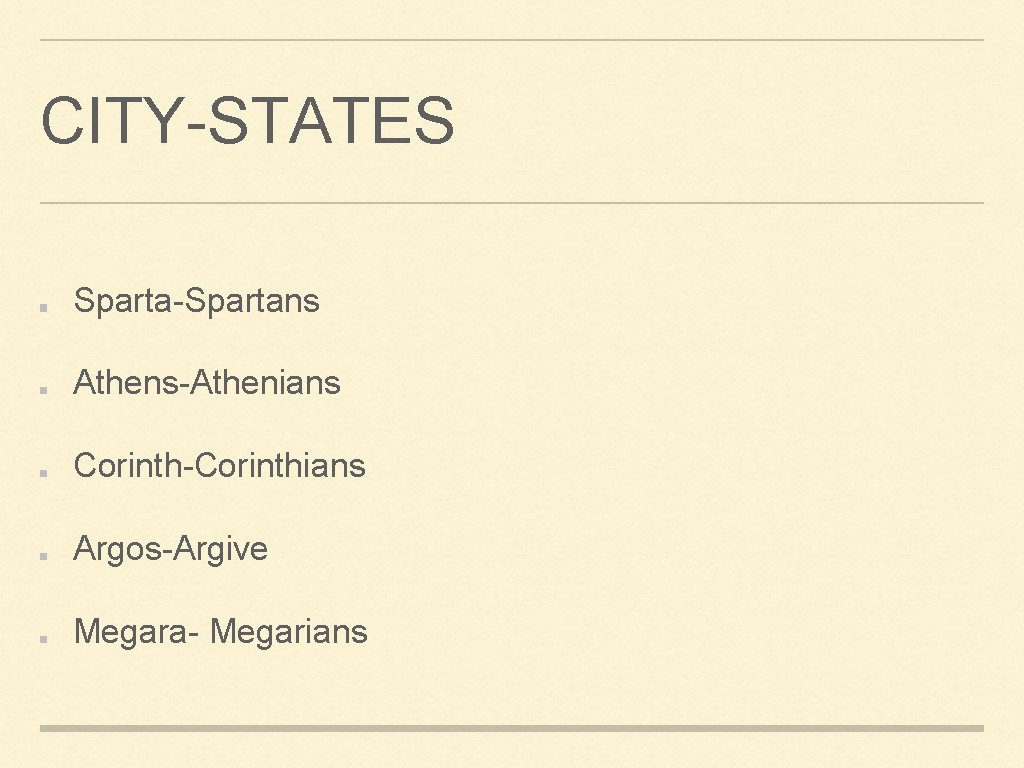Click the bullet marker beside Megara- Megarians
This screenshot has width=1024, height=768.
point(44,639)
